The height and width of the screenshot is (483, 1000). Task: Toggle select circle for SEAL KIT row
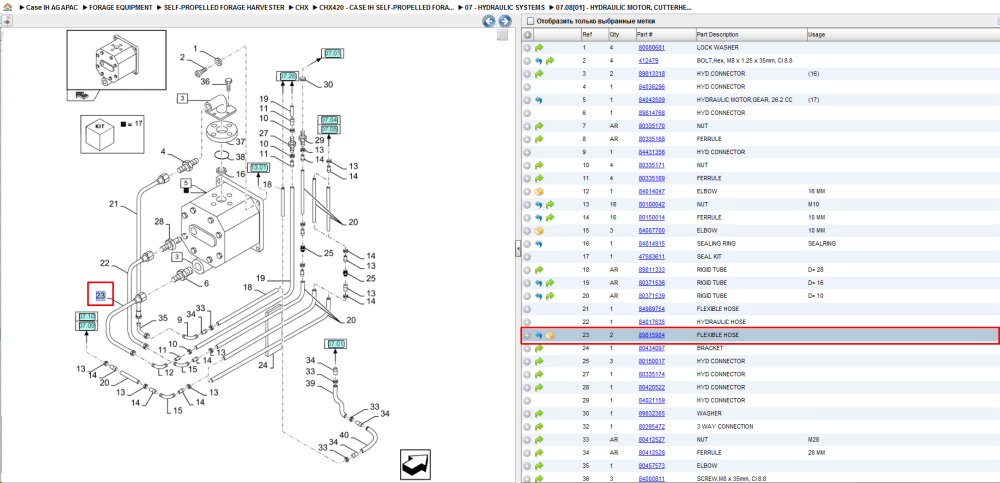click(x=527, y=257)
